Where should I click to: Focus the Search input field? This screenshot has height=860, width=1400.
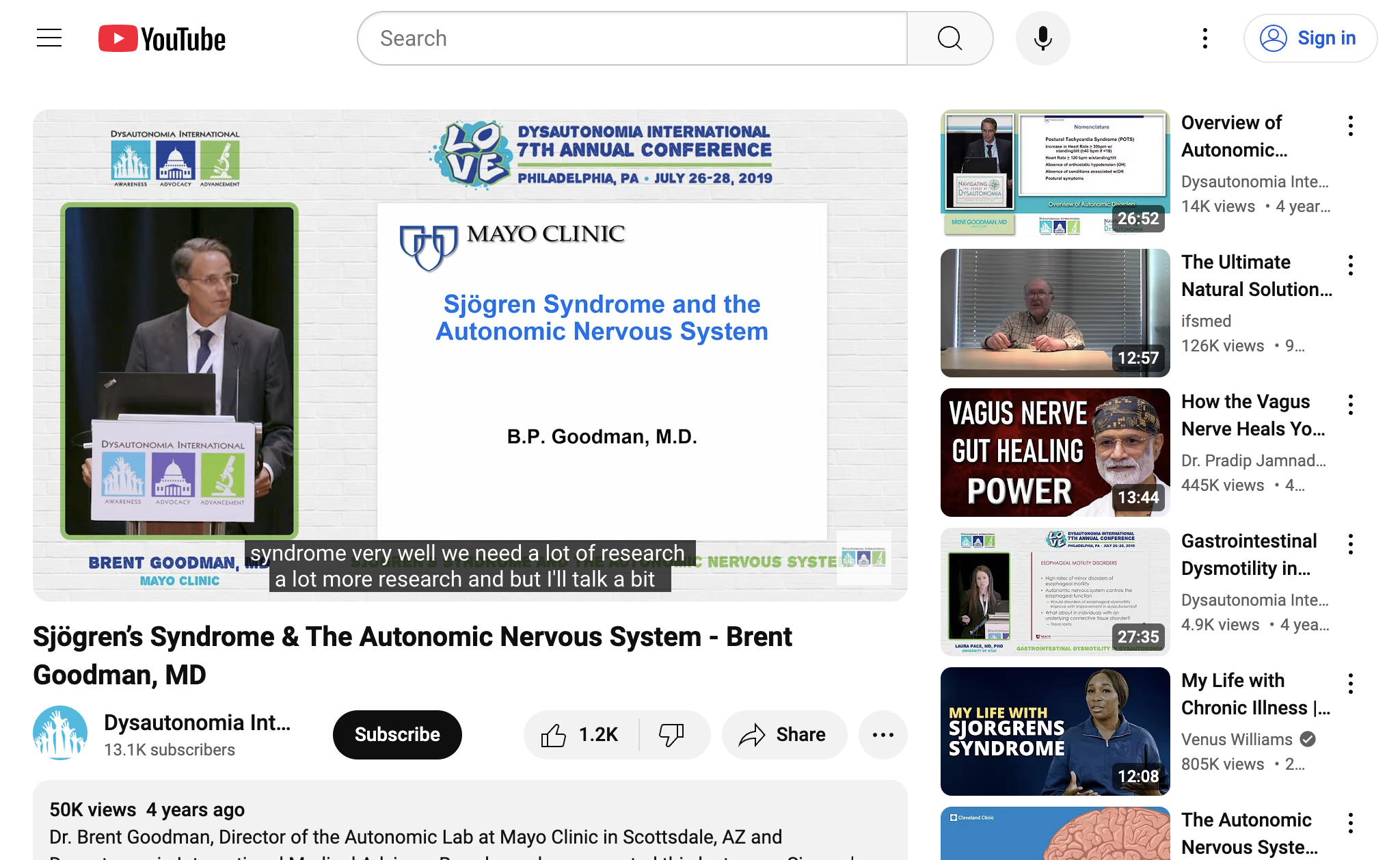pos(633,38)
